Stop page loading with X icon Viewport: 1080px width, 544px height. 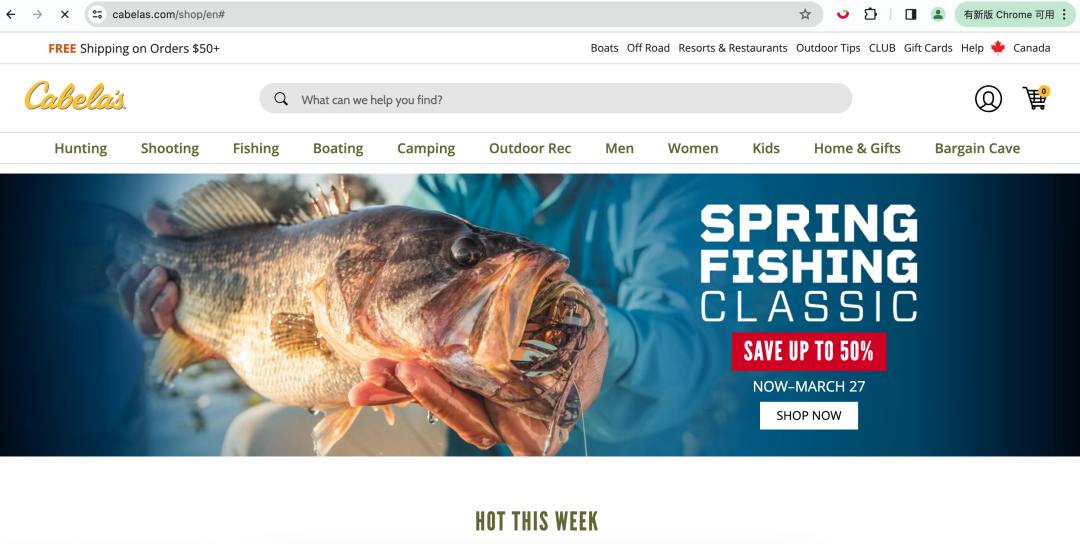(x=65, y=14)
